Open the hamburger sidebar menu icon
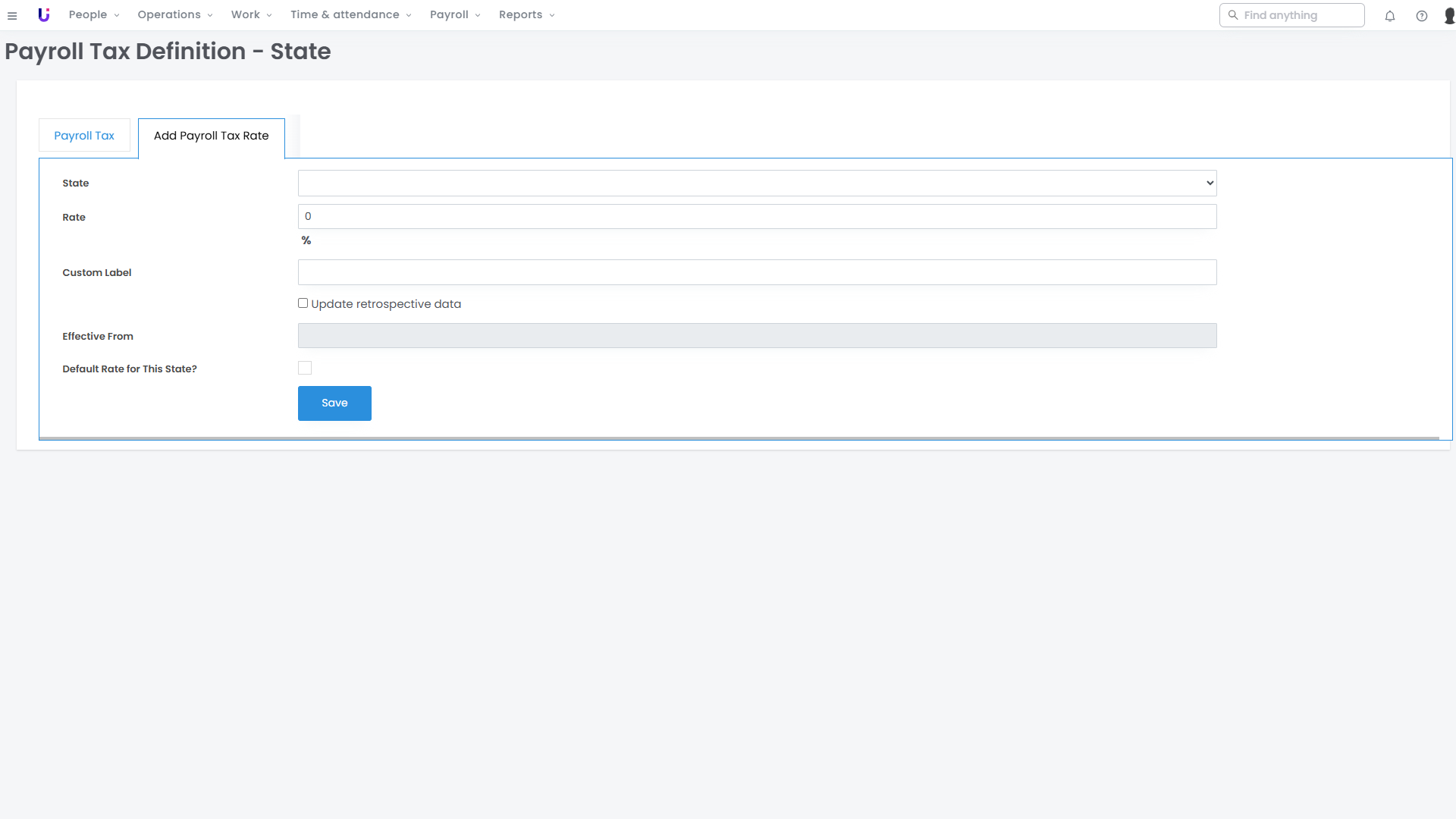The width and height of the screenshot is (1456, 819). tap(12, 15)
